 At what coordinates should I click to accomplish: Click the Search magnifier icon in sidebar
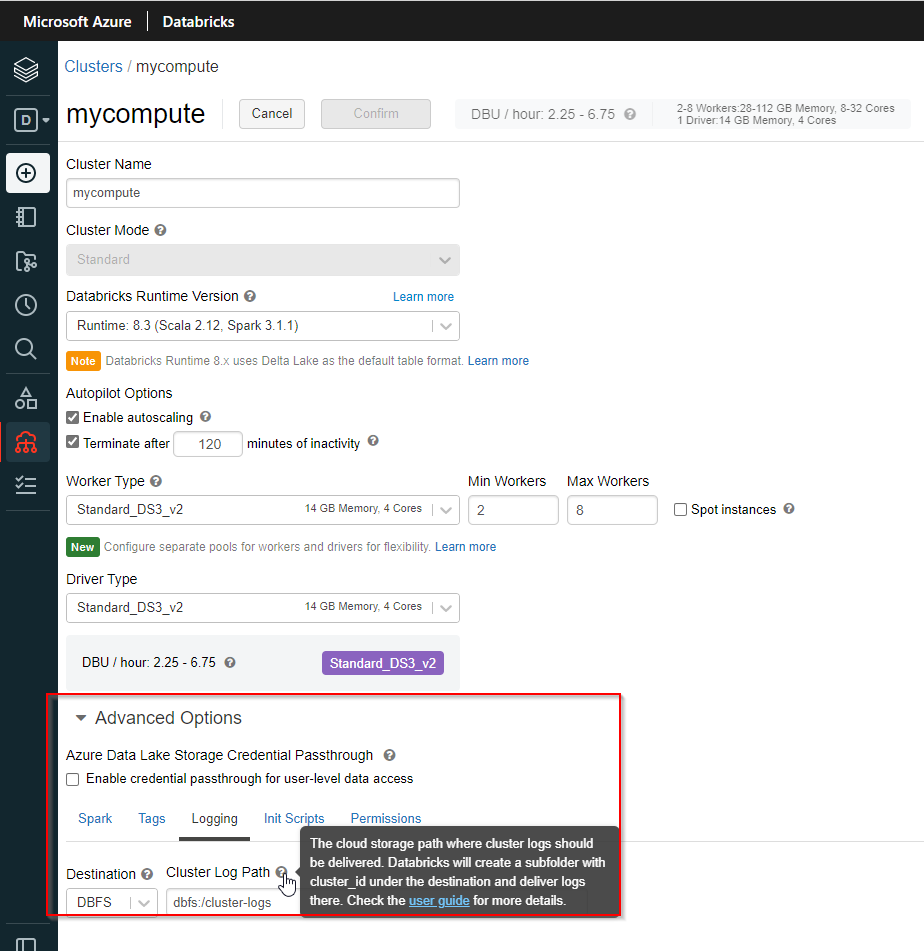(x=26, y=349)
